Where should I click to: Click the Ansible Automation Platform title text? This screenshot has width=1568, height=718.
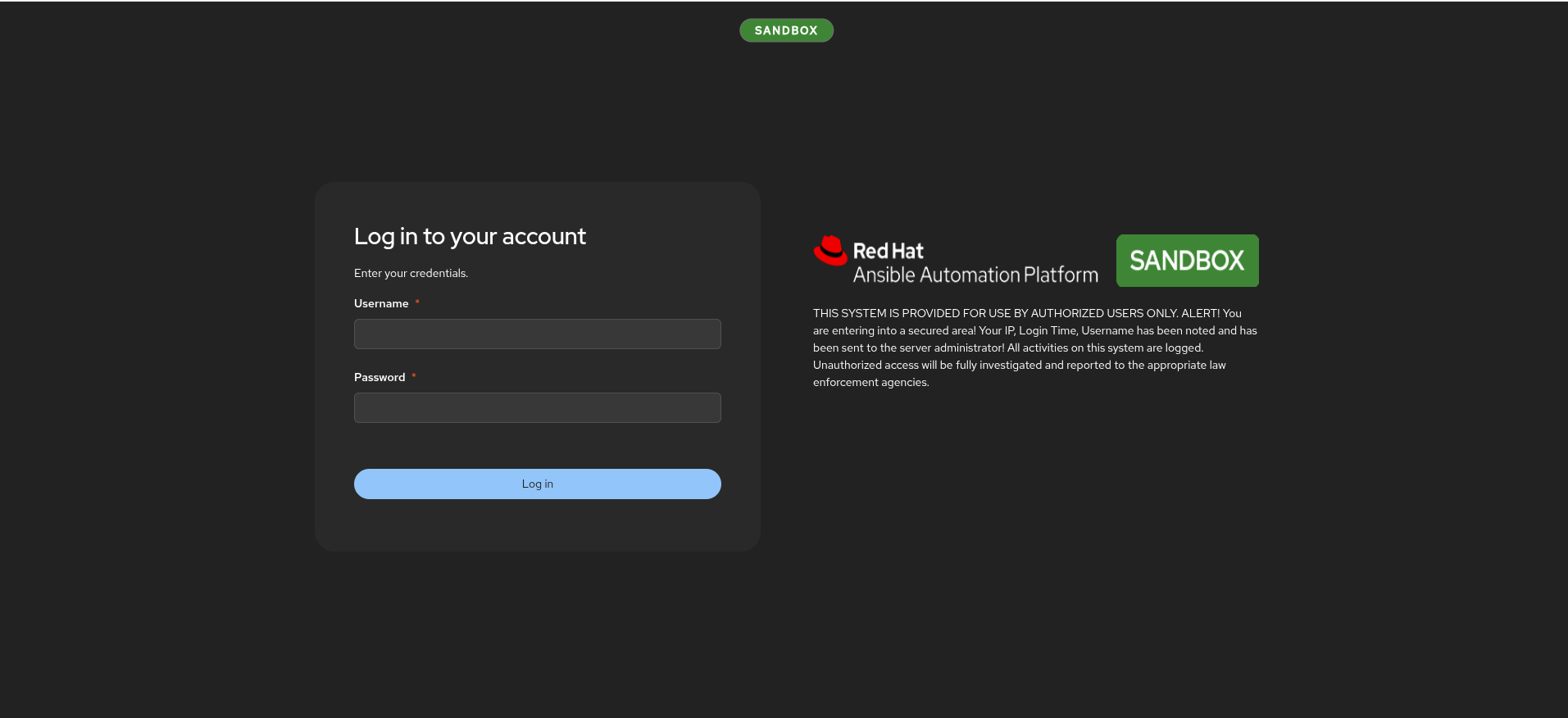tap(975, 275)
